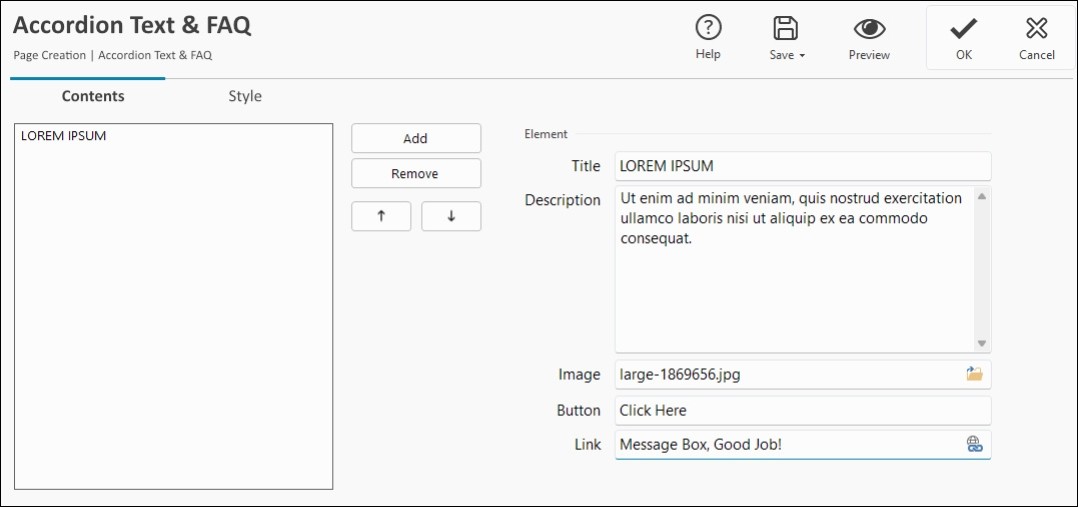Click Description scrollbar down arrow
The width and height of the screenshot is (1078, 507).
click(x=982, y=343)
